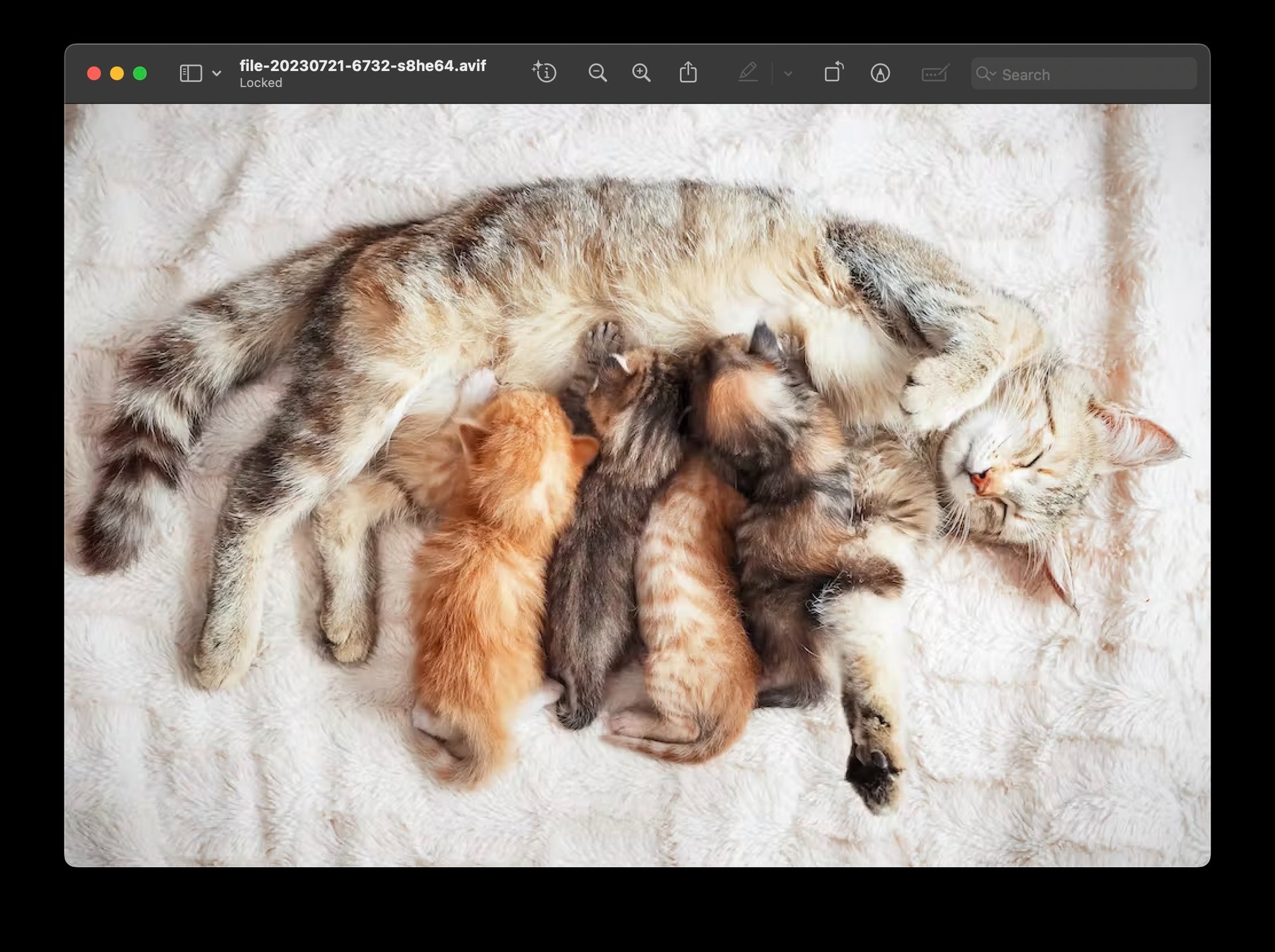
Task: Open the search options magnifier dropdown
Action: (986, 74)
